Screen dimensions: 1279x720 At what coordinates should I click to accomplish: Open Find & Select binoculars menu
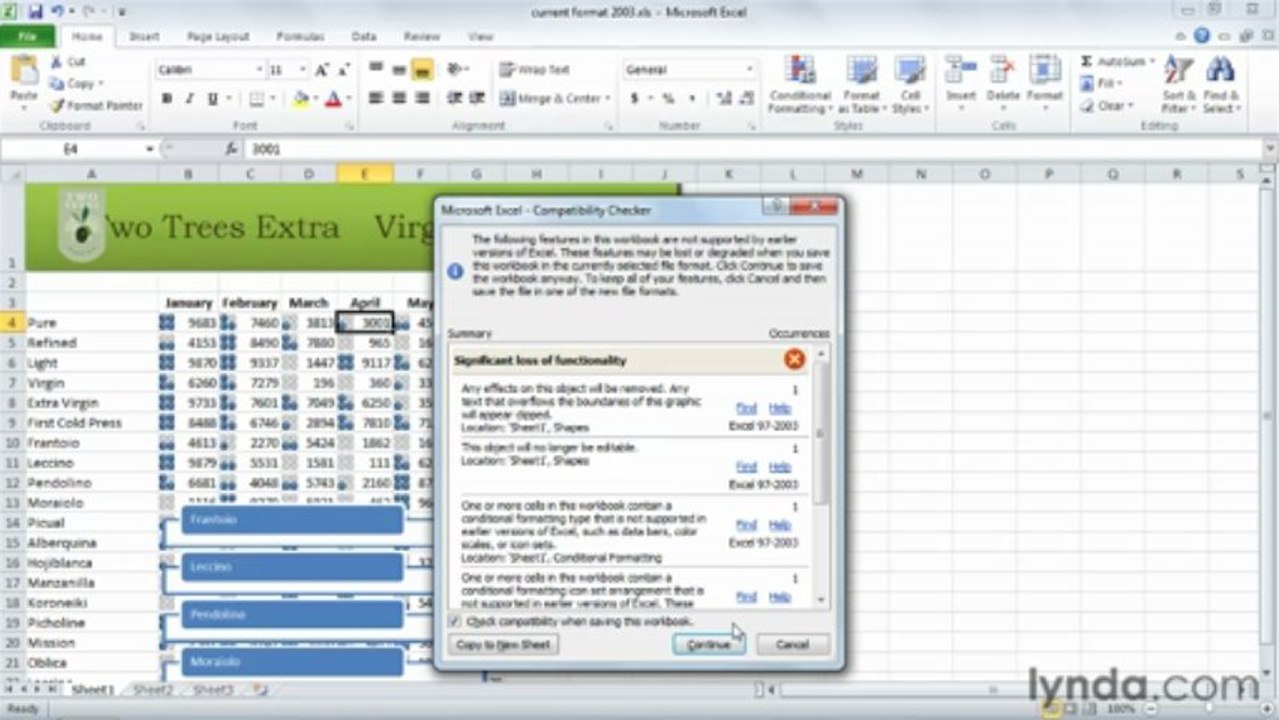(x=1220, y=84)
